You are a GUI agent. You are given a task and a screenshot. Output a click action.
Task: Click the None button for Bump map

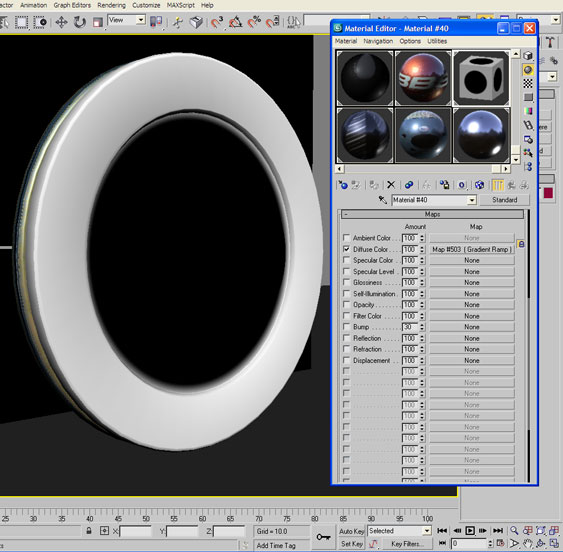[472, 327]
